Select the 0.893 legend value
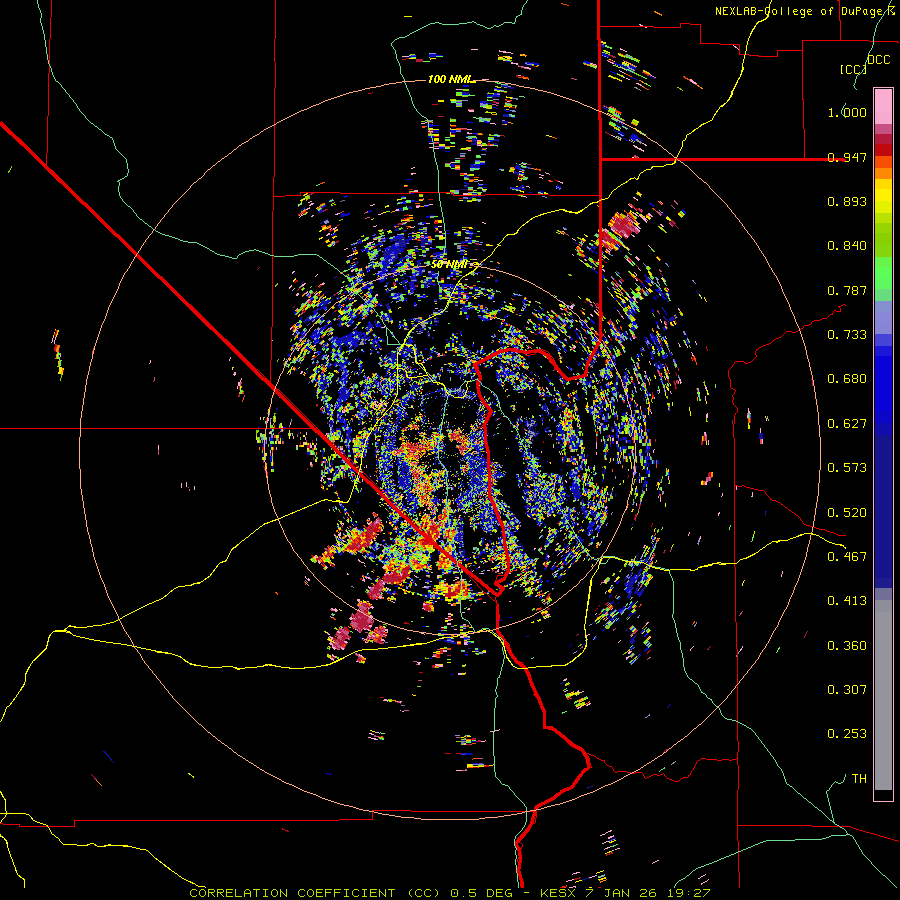This screenshot has width=900, height=900. [847, 201]
